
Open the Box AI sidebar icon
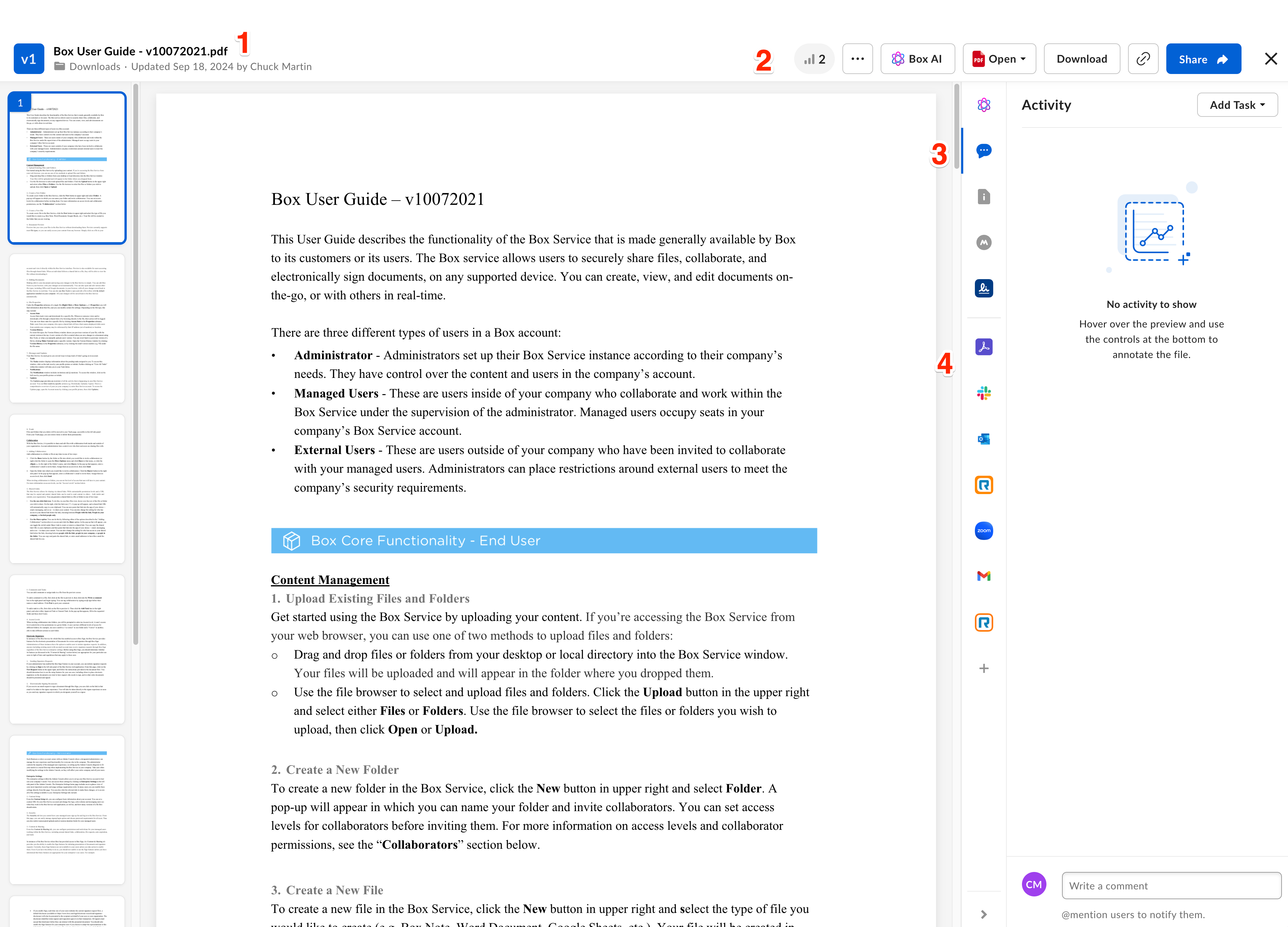tap(984, 105)
